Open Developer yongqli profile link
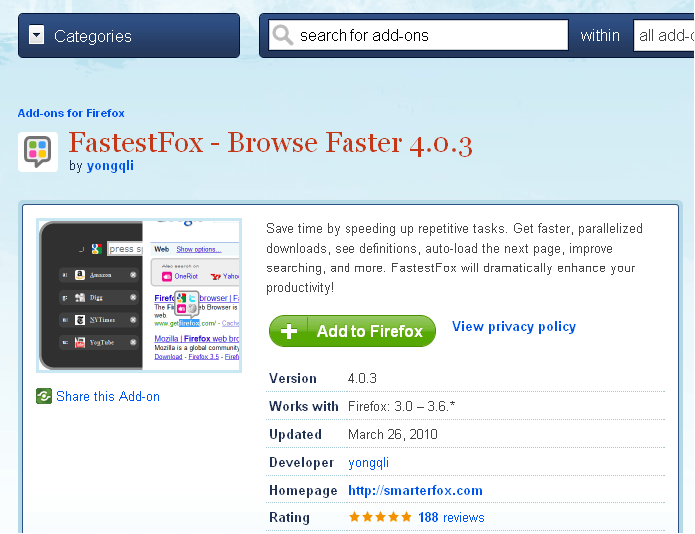The width and height of the screenshot is (695, 534). click(368, 463)
